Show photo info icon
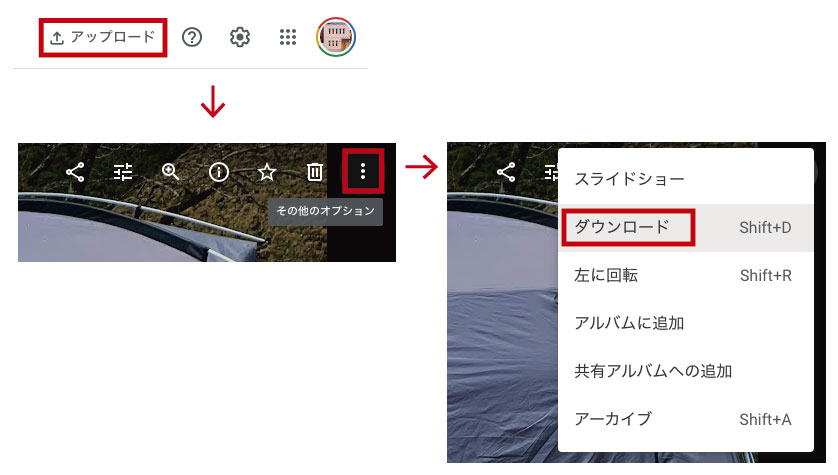Screen dimensions: 838x475 coord(219,172)
